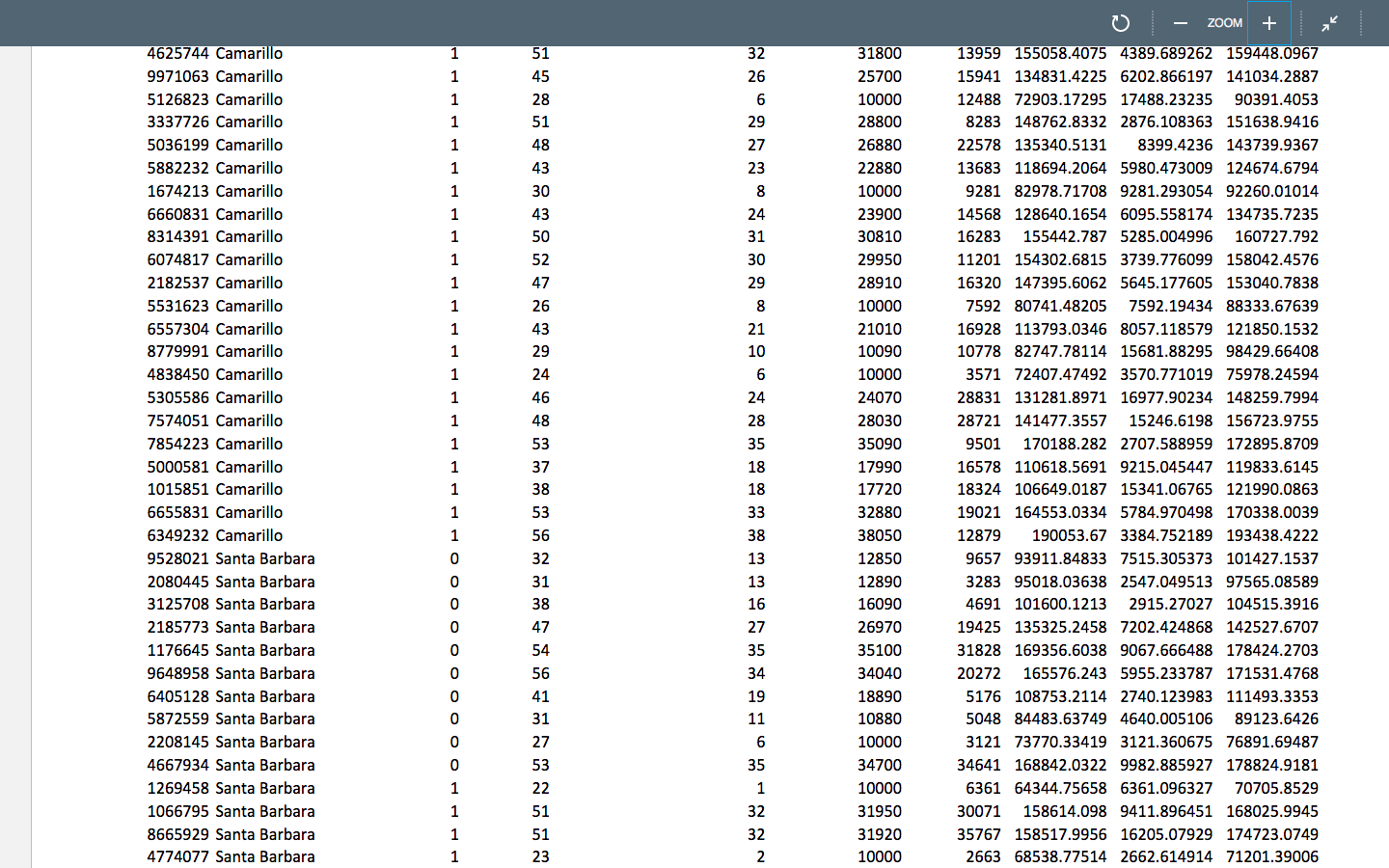Click value 35767 in row 8665929
This screenshot has height=868, width=1389.
click(979, 834)
